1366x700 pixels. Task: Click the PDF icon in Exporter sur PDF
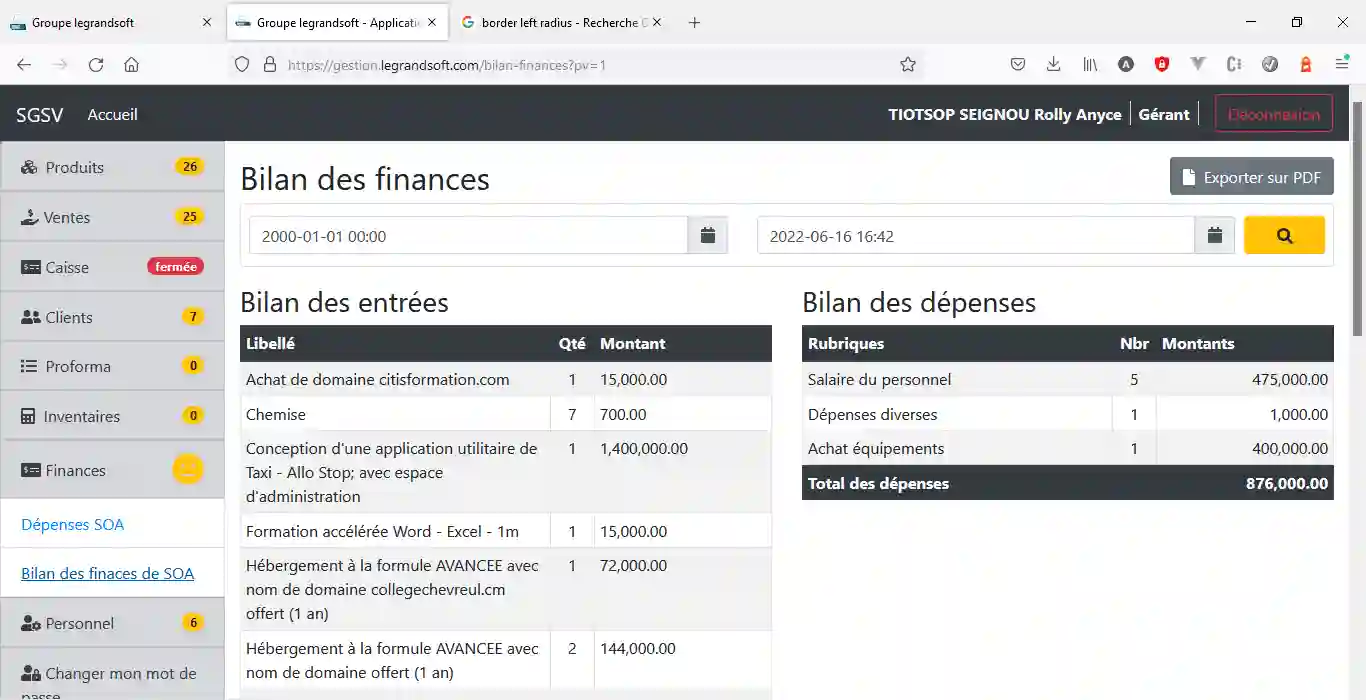tap(1188, 176)
